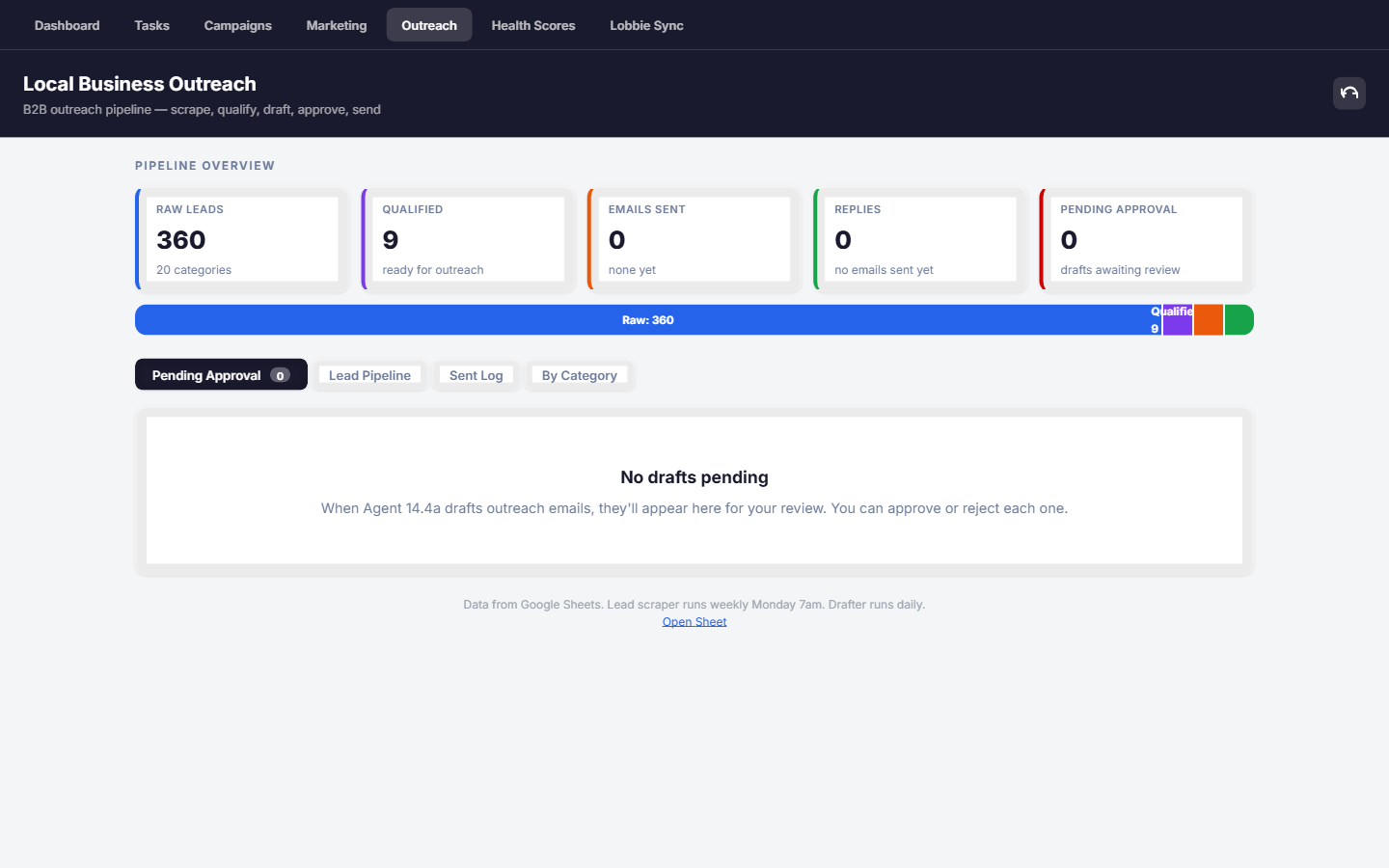Screen dimensions: 1389x868
Task: Click the blue Raw segment of the pipeline bar
Action: [646, 319]
